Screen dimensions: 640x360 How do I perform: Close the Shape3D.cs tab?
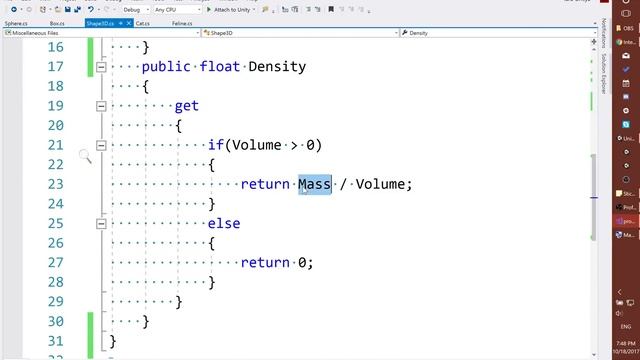click(129, 24)
